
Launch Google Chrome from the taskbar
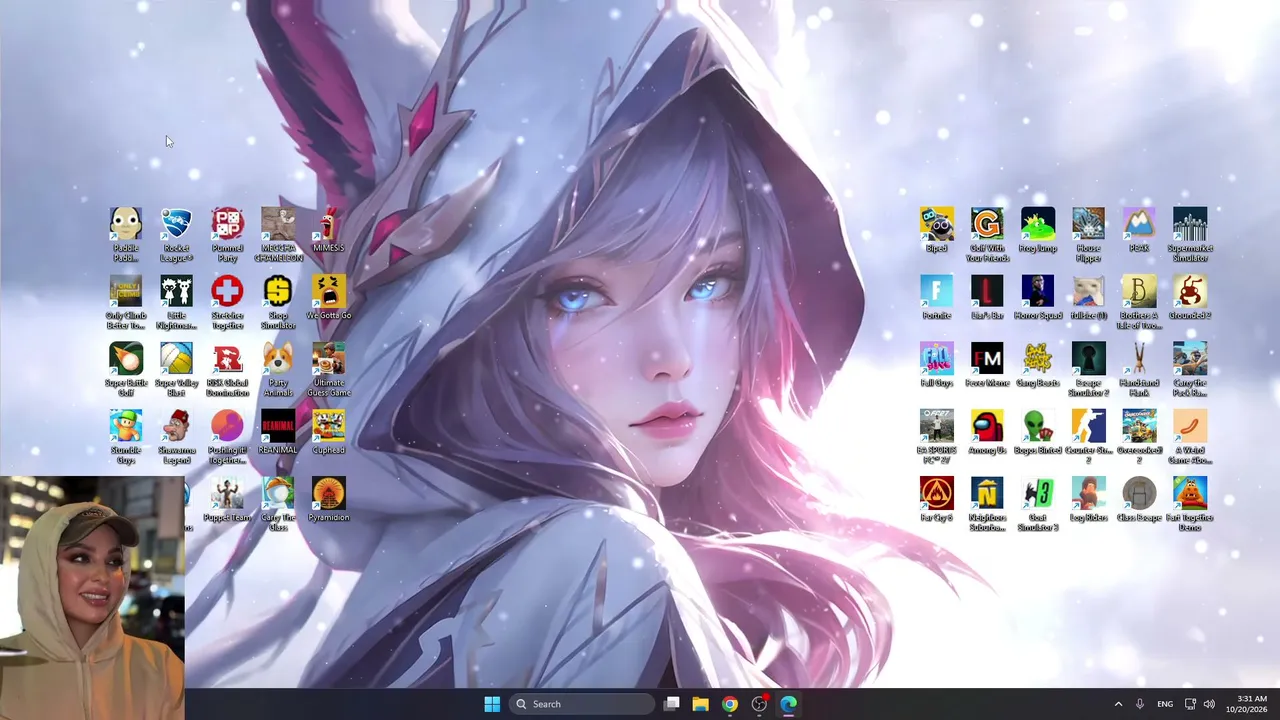click(x=730, y=704)
